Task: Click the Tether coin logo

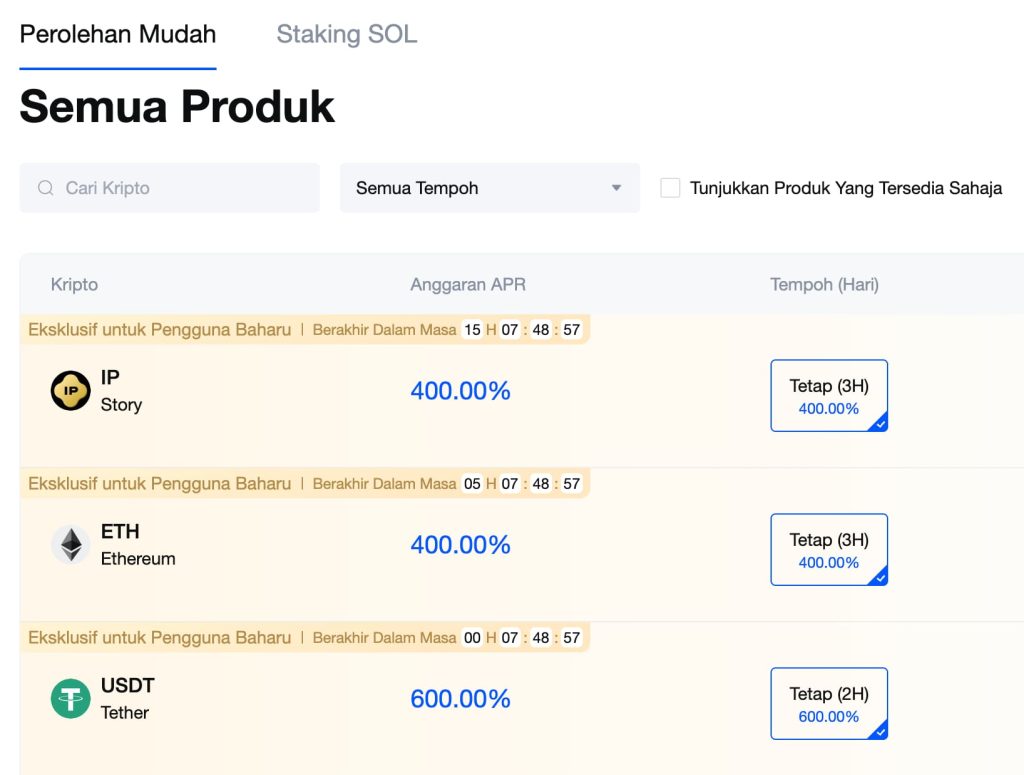Action: (70, 699)
